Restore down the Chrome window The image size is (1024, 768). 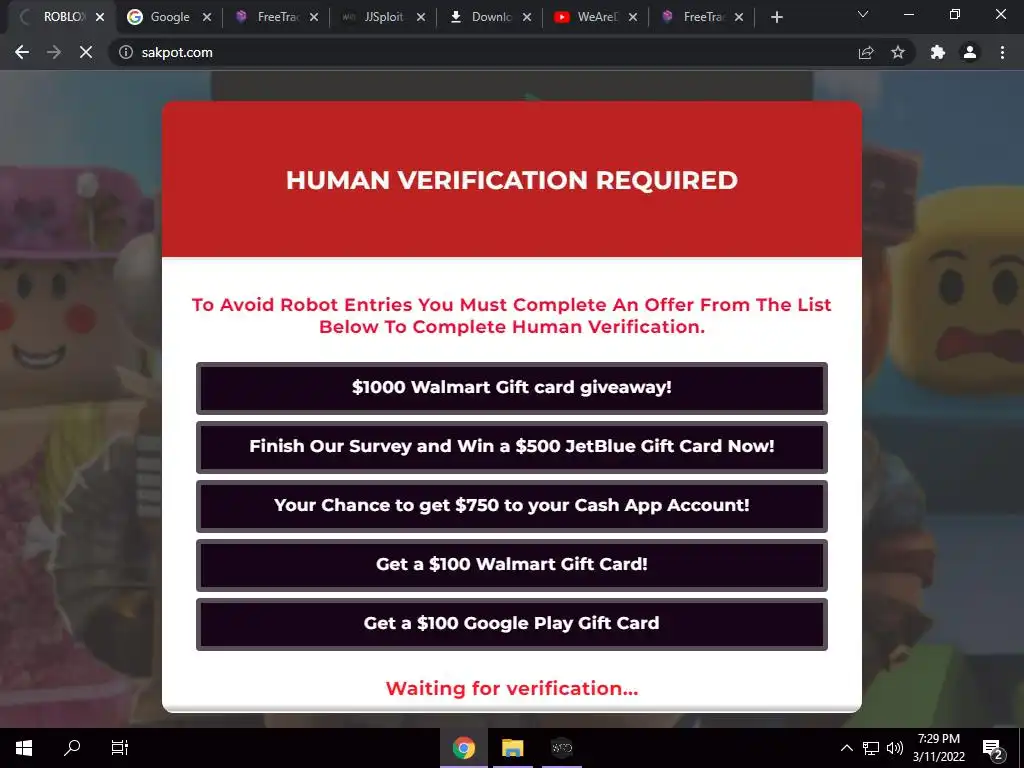click(x=955, y=14)
